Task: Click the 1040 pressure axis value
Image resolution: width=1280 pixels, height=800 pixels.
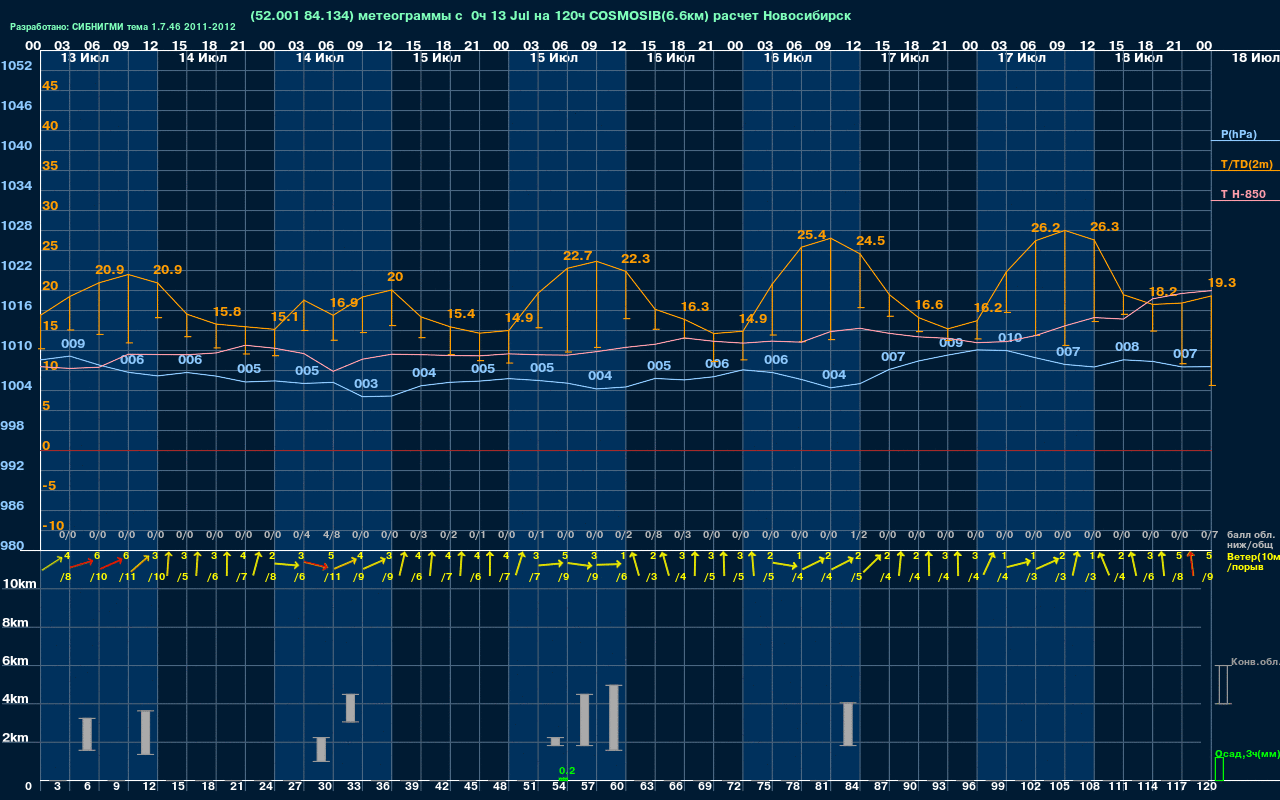Action: (16, 146)
